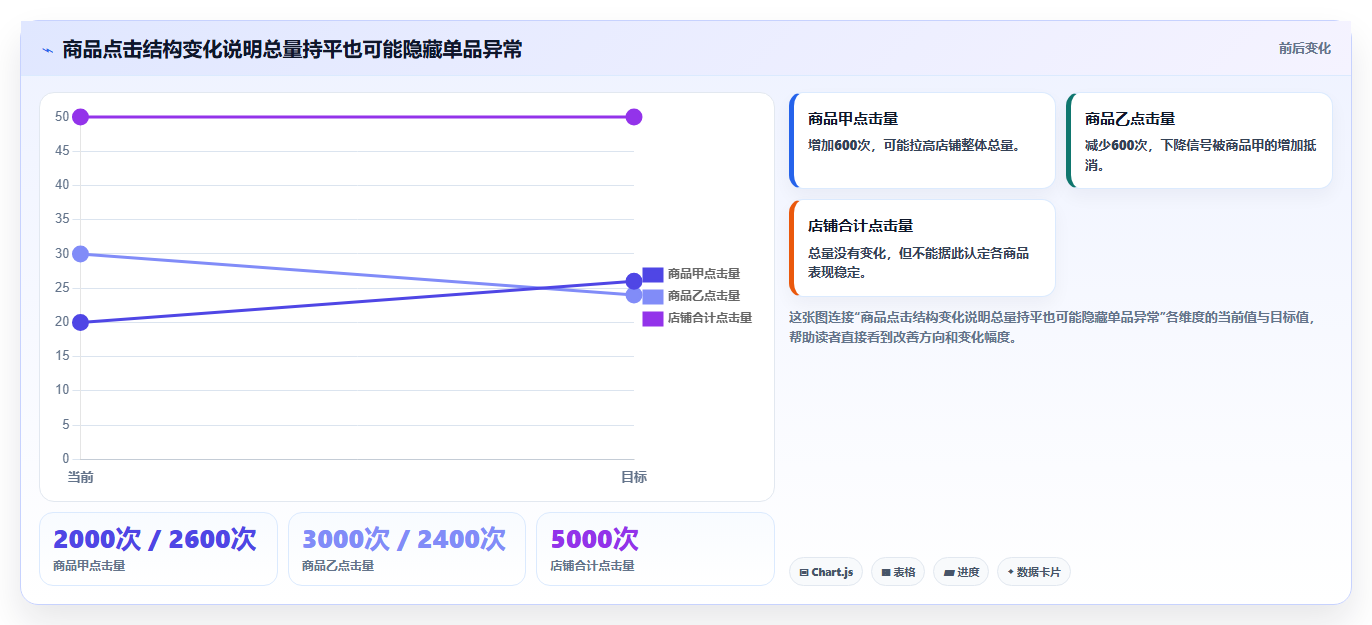Image resolution: width=1372 pixels, height=625 pixels.
Task: Click 商品甲点击量 caption under 2000次 stat
Action: 89,566
